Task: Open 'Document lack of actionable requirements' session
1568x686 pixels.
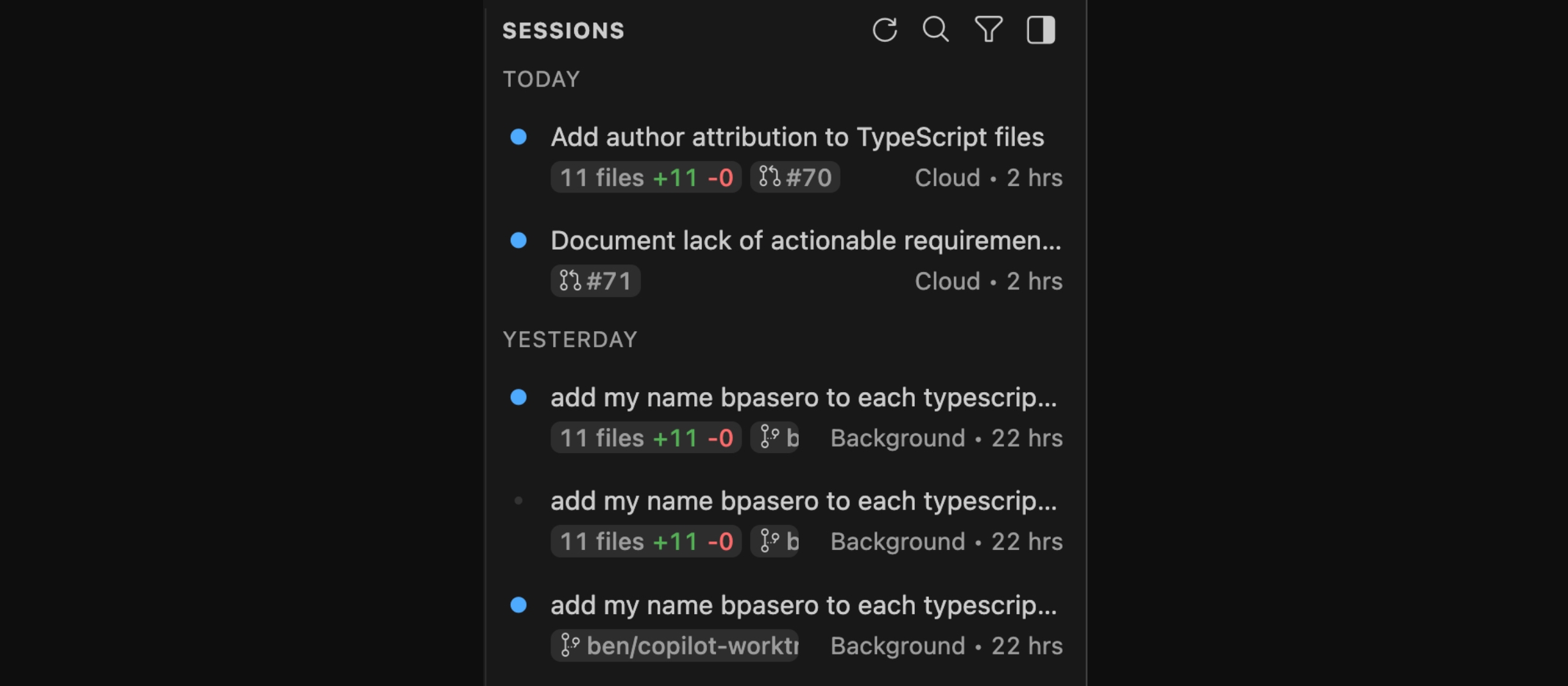Action: pos(806,240)
